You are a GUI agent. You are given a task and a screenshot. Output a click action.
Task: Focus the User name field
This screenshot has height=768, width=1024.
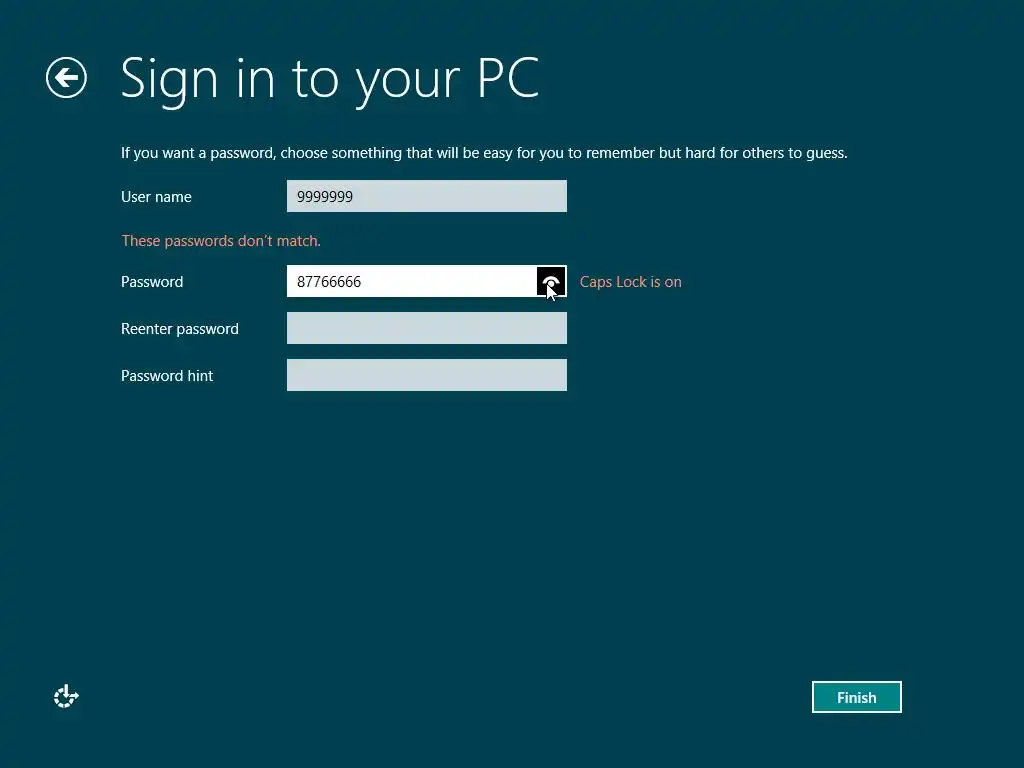[x=426, y=196]
